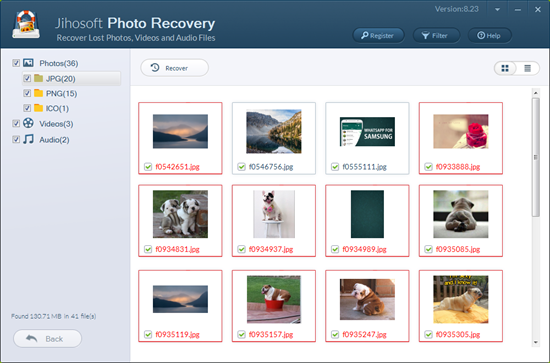
Task: Select the f0935085.jpg puppy back thumbnail
Action: pos(461,214)
